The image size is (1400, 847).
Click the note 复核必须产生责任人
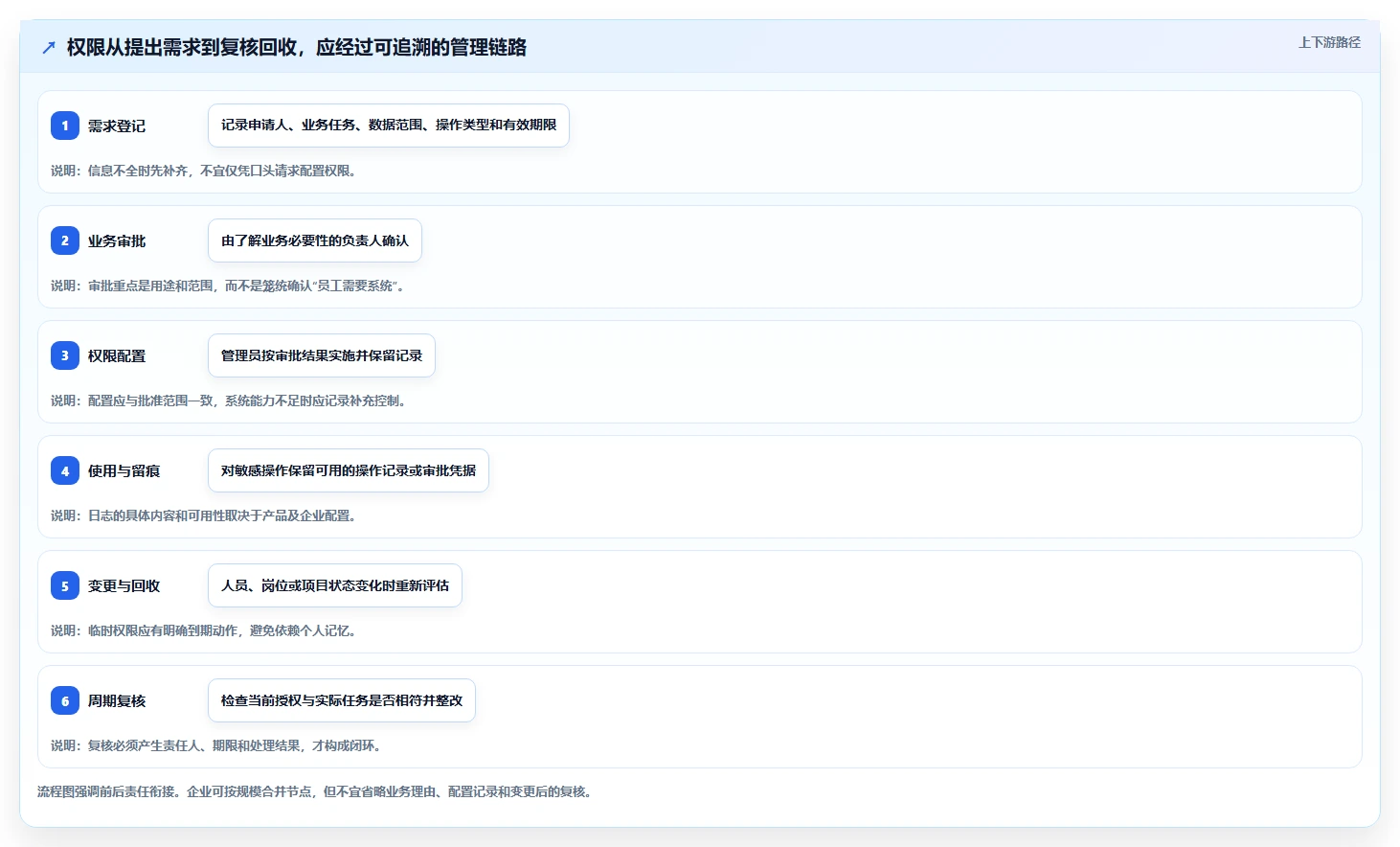(x=218, y=745)
